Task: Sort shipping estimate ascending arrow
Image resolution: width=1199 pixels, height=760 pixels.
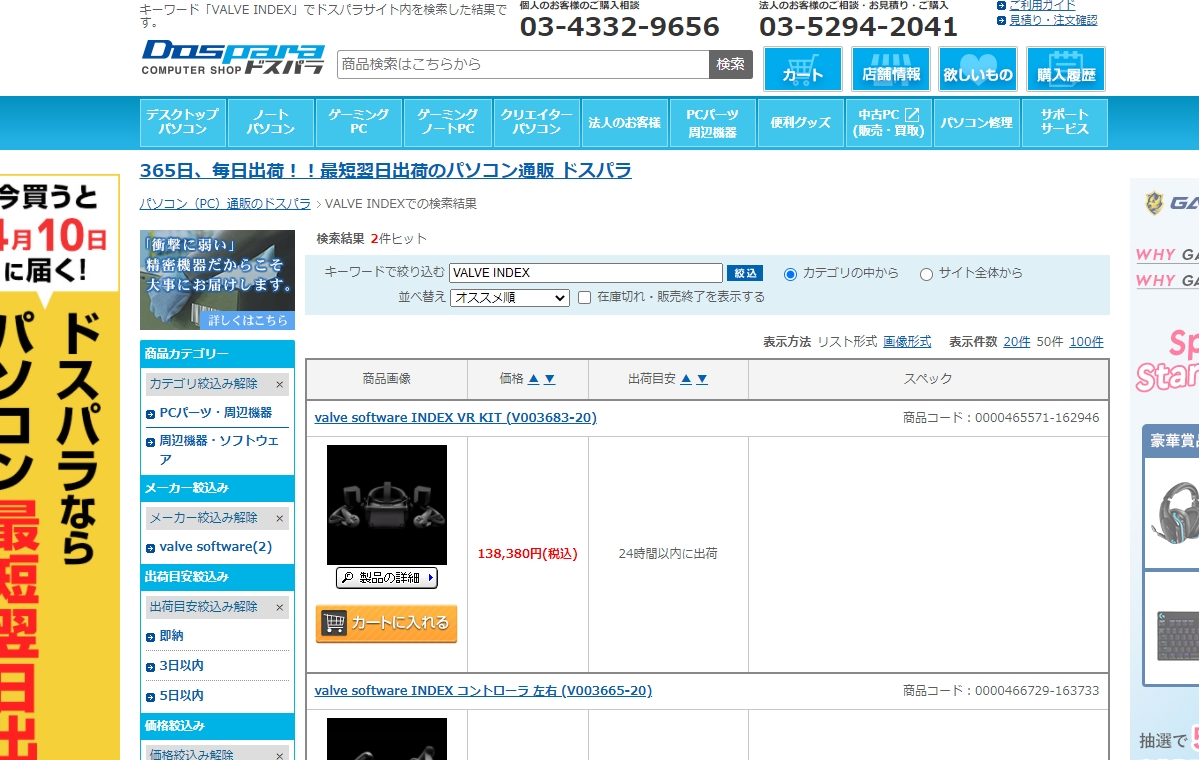Action: [x=686, y=379]
